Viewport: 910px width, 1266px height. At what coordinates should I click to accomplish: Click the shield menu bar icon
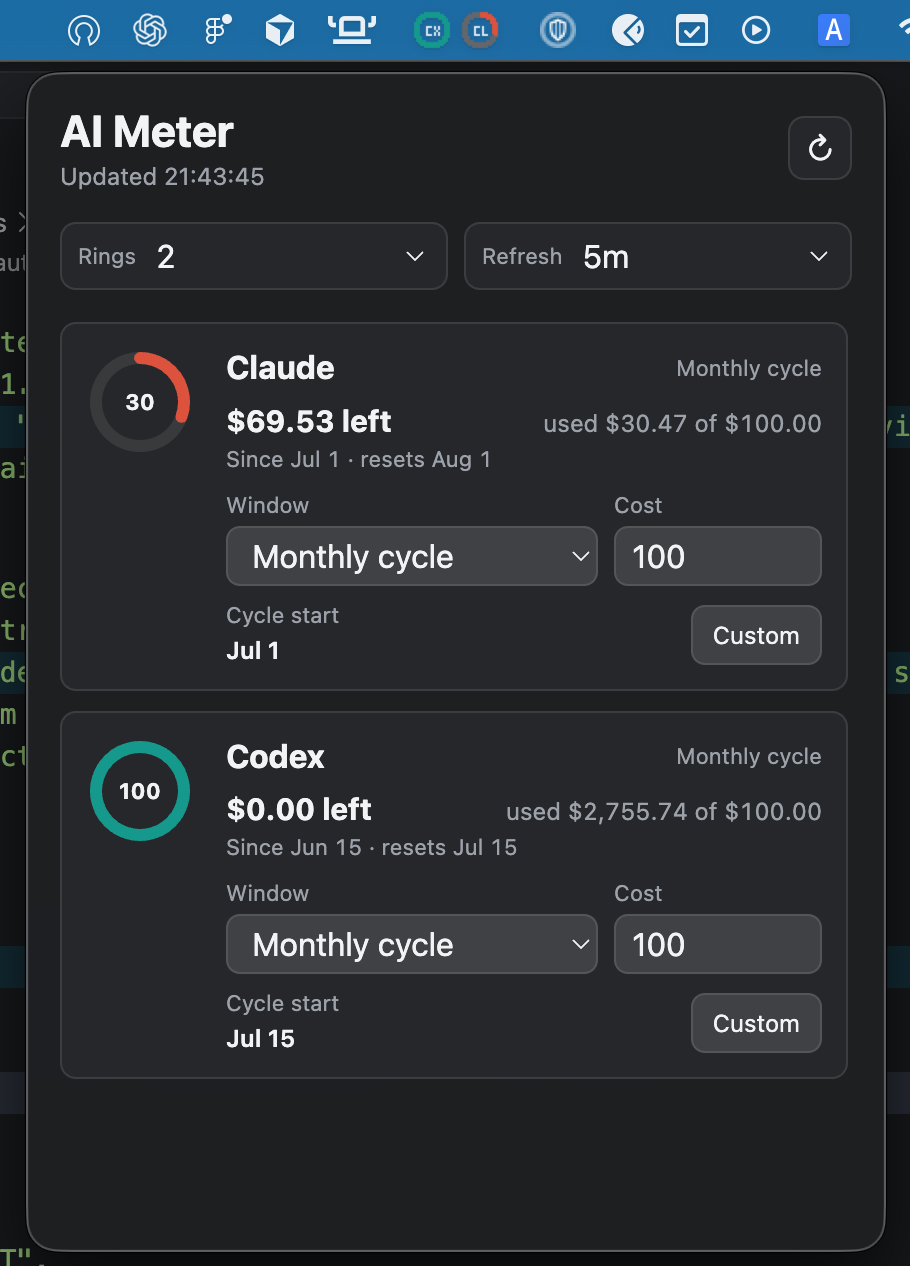click(x=558, y=31)
